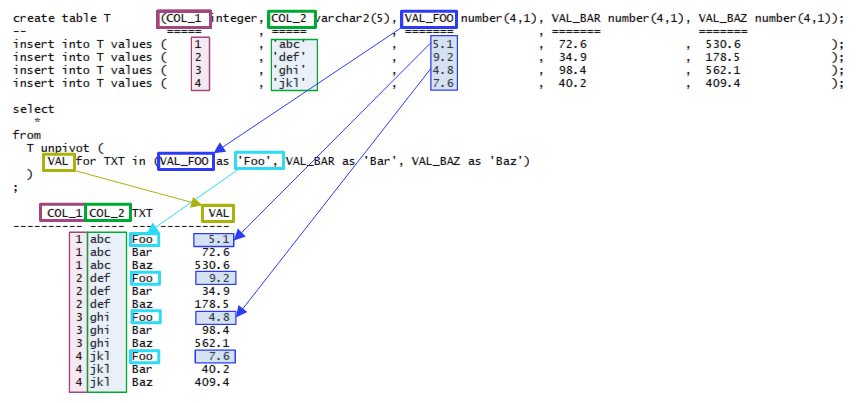
Task: Click 'def' string in the second insert statement
Action: tap(291, 57)
